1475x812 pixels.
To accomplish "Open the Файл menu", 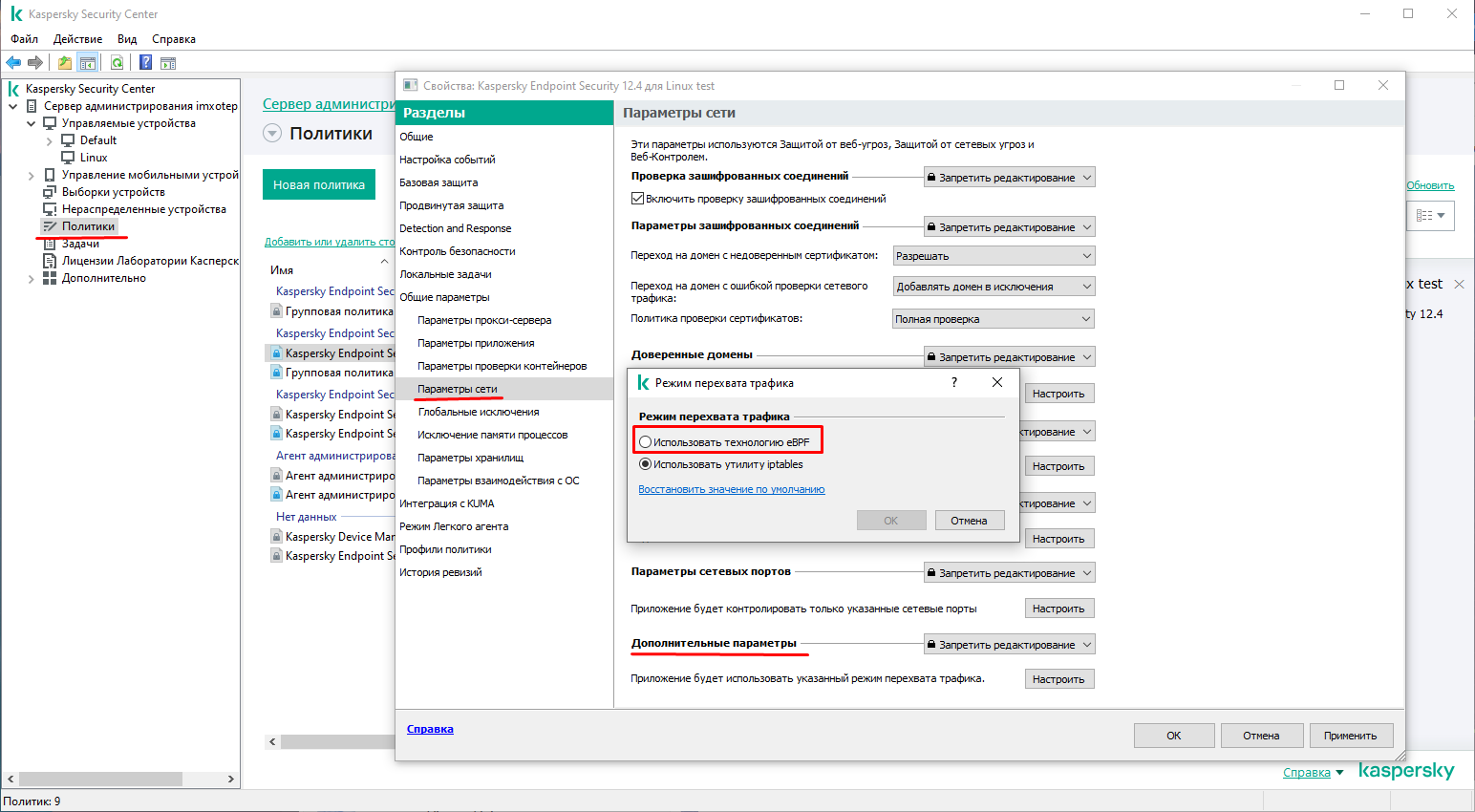I will pos(25,39).
